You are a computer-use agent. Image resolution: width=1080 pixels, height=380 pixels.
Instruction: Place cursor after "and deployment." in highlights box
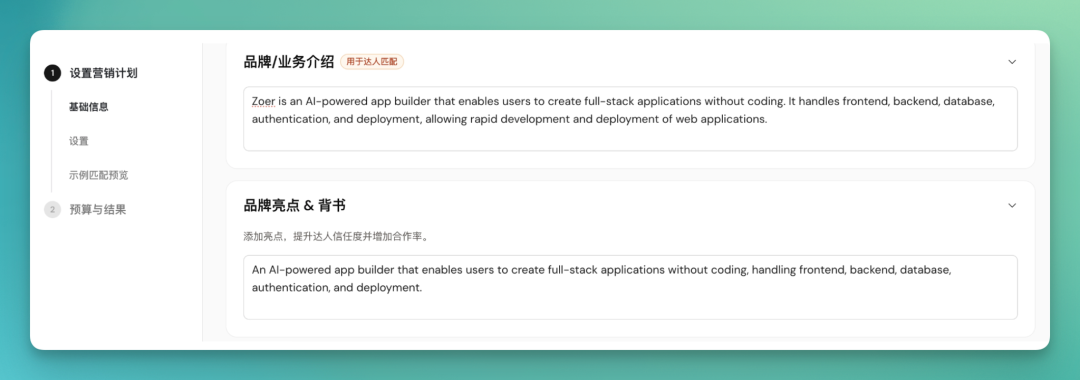[422, 288]
